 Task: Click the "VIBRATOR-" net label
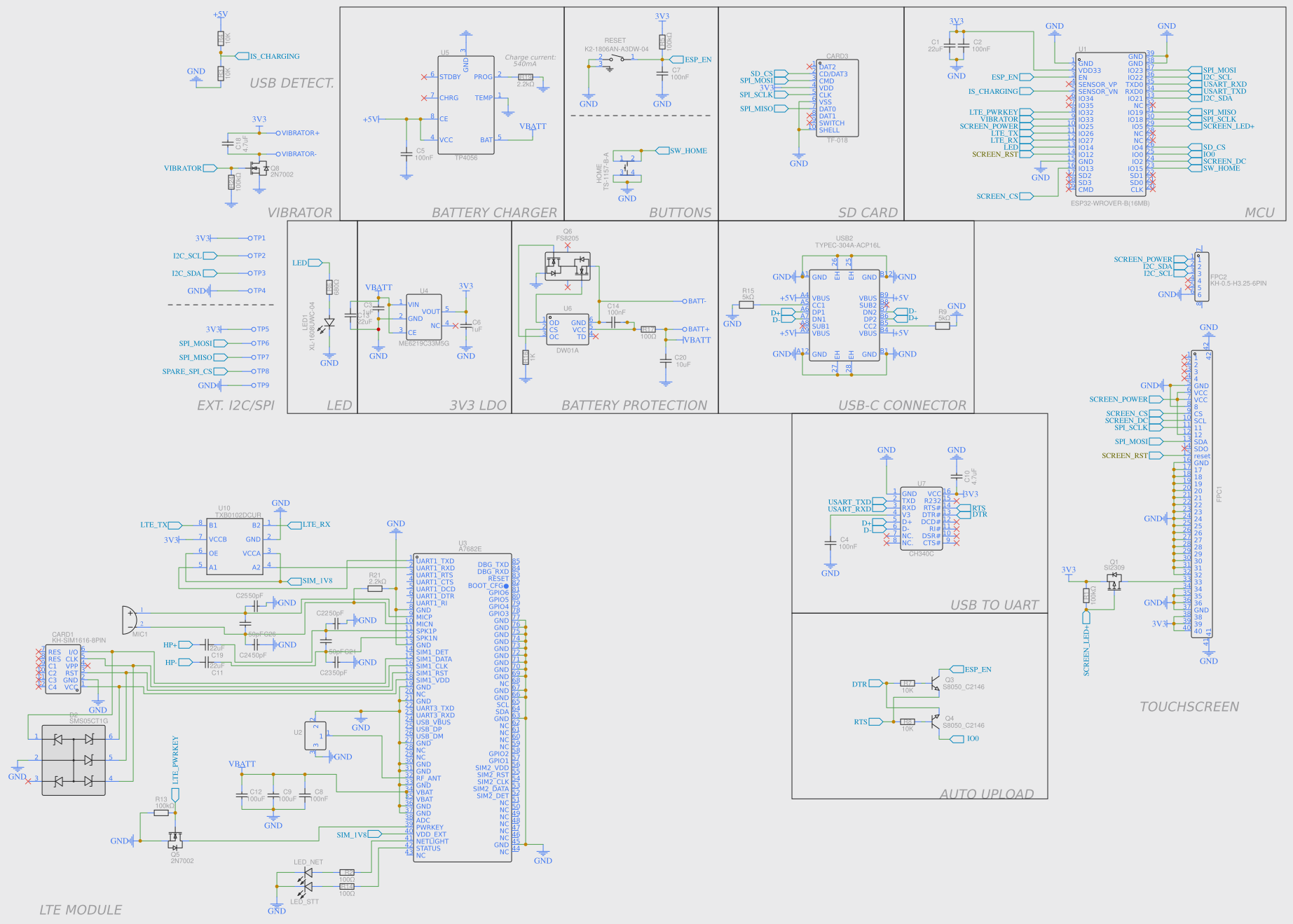299,154
